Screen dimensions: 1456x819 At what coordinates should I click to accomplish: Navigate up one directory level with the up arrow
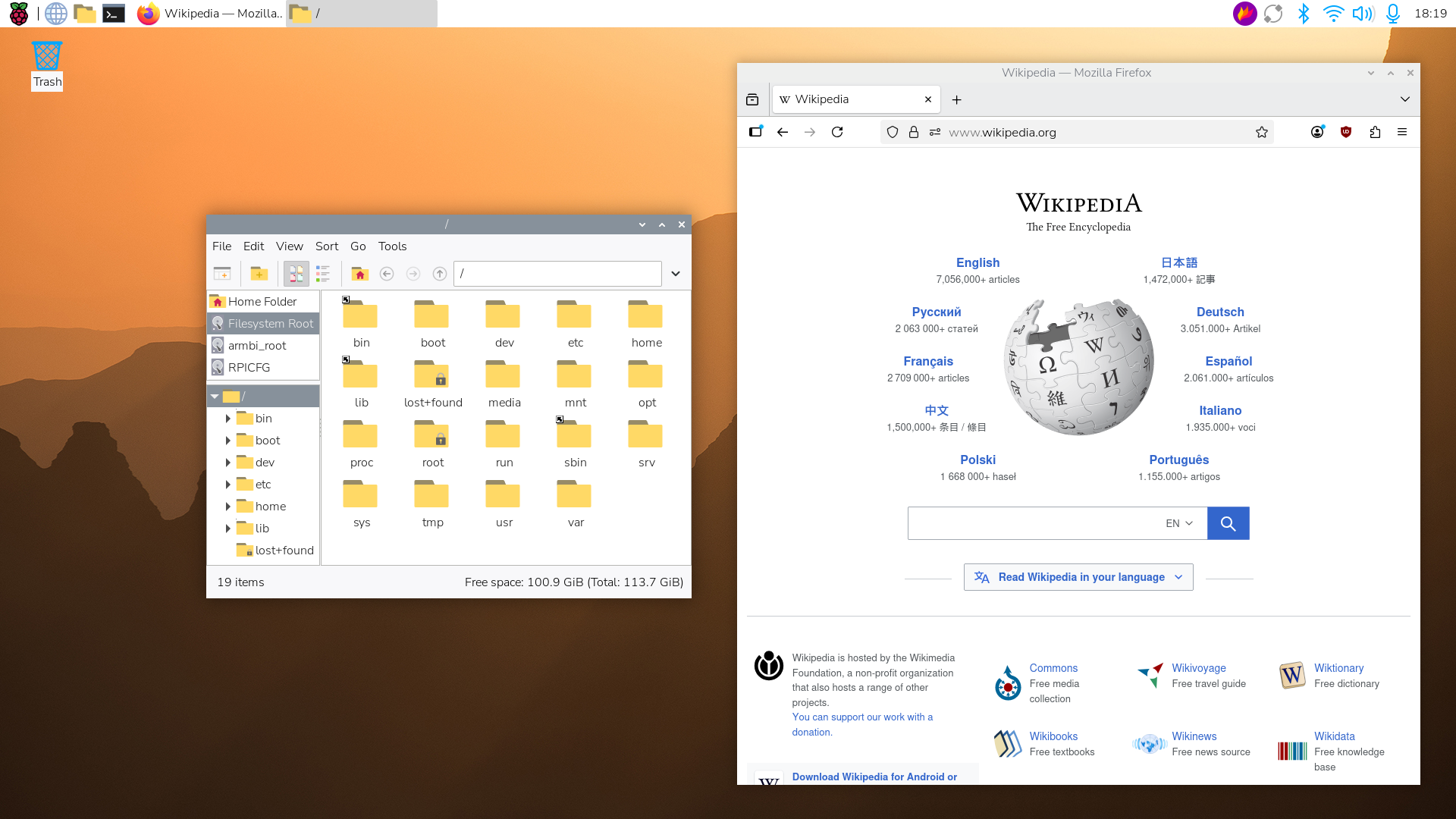coord(439,274)
